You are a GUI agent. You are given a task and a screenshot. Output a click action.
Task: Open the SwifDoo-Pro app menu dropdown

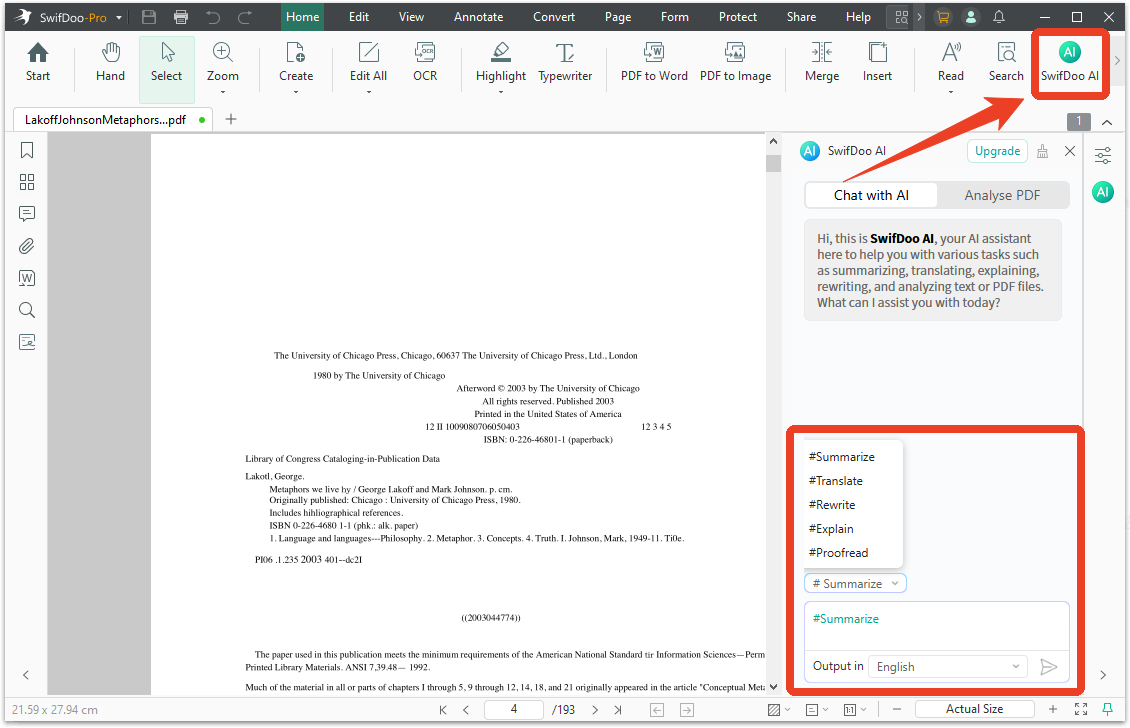coord(119,17)
